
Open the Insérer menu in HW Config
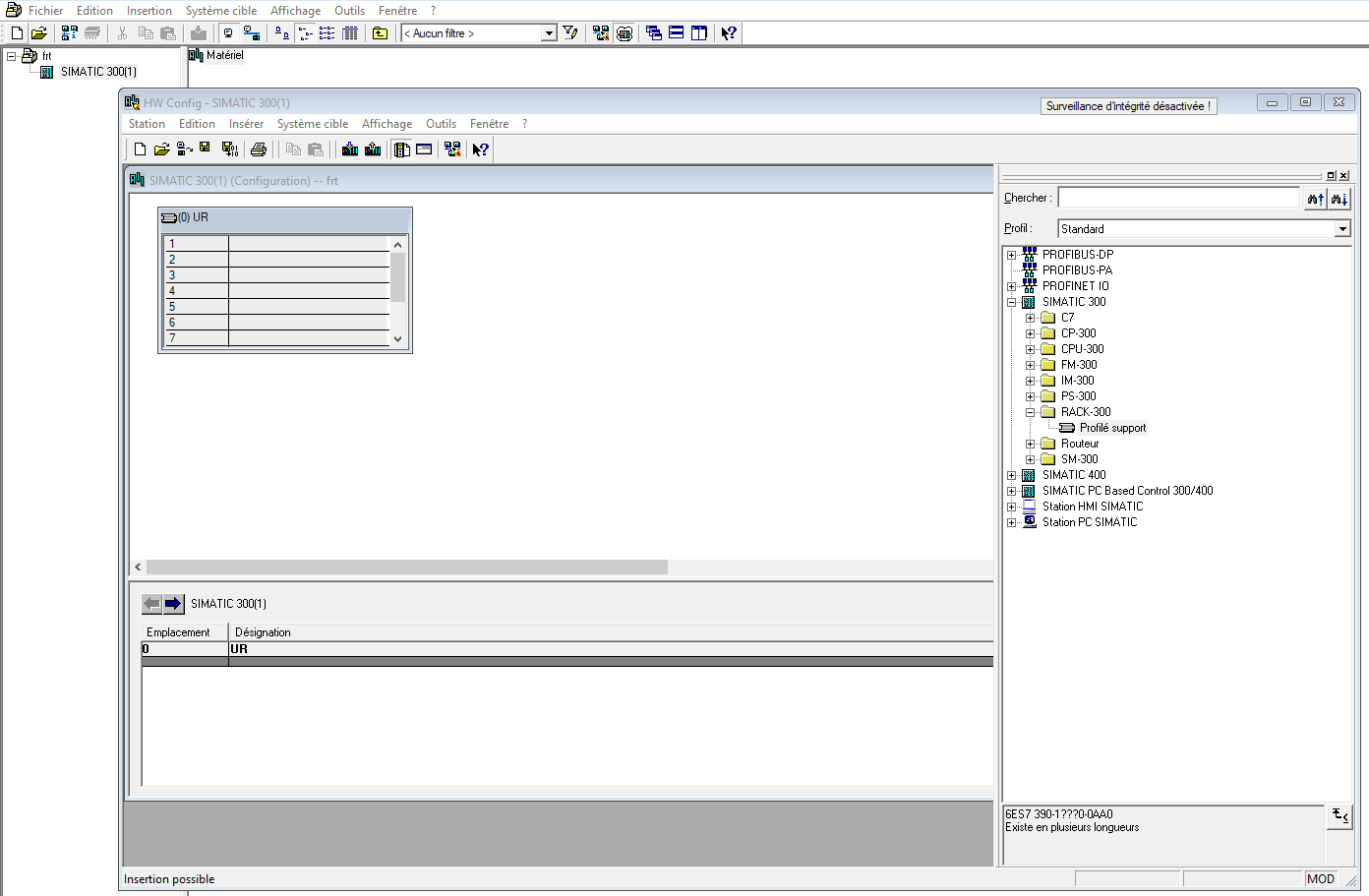246,124
